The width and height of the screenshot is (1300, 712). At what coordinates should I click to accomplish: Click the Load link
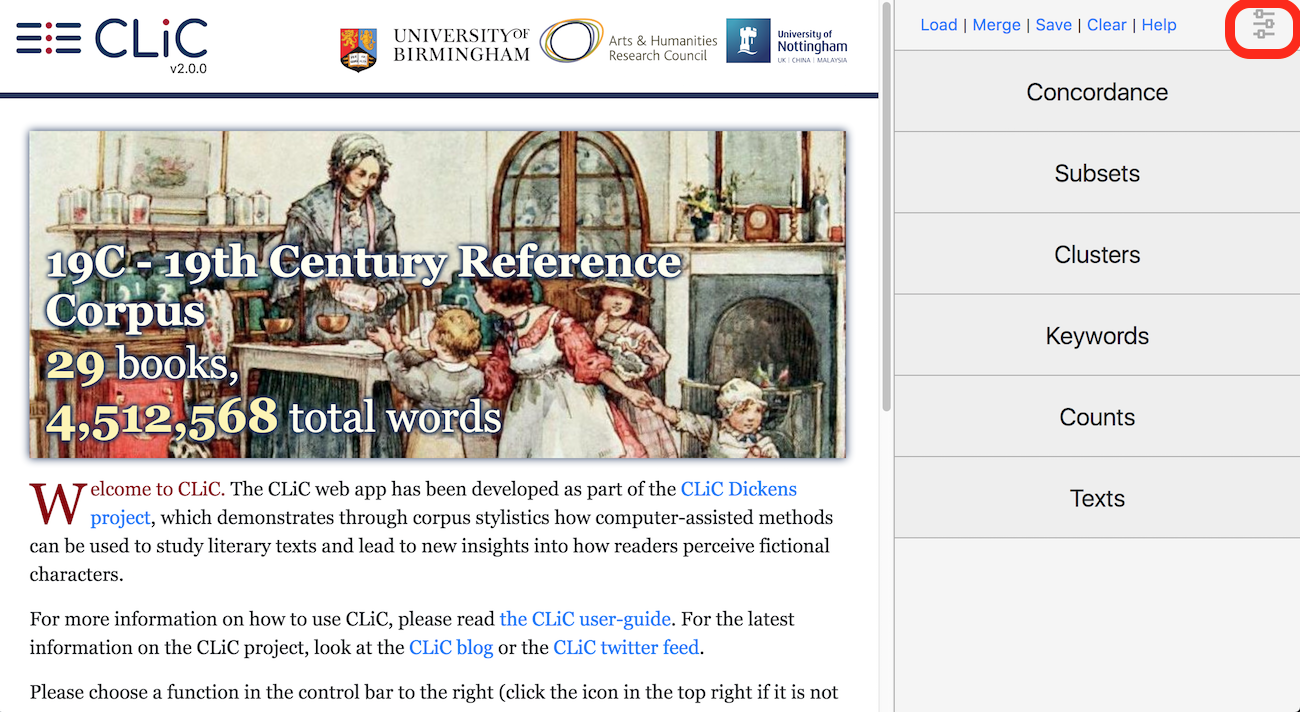(x=938, y=25)
